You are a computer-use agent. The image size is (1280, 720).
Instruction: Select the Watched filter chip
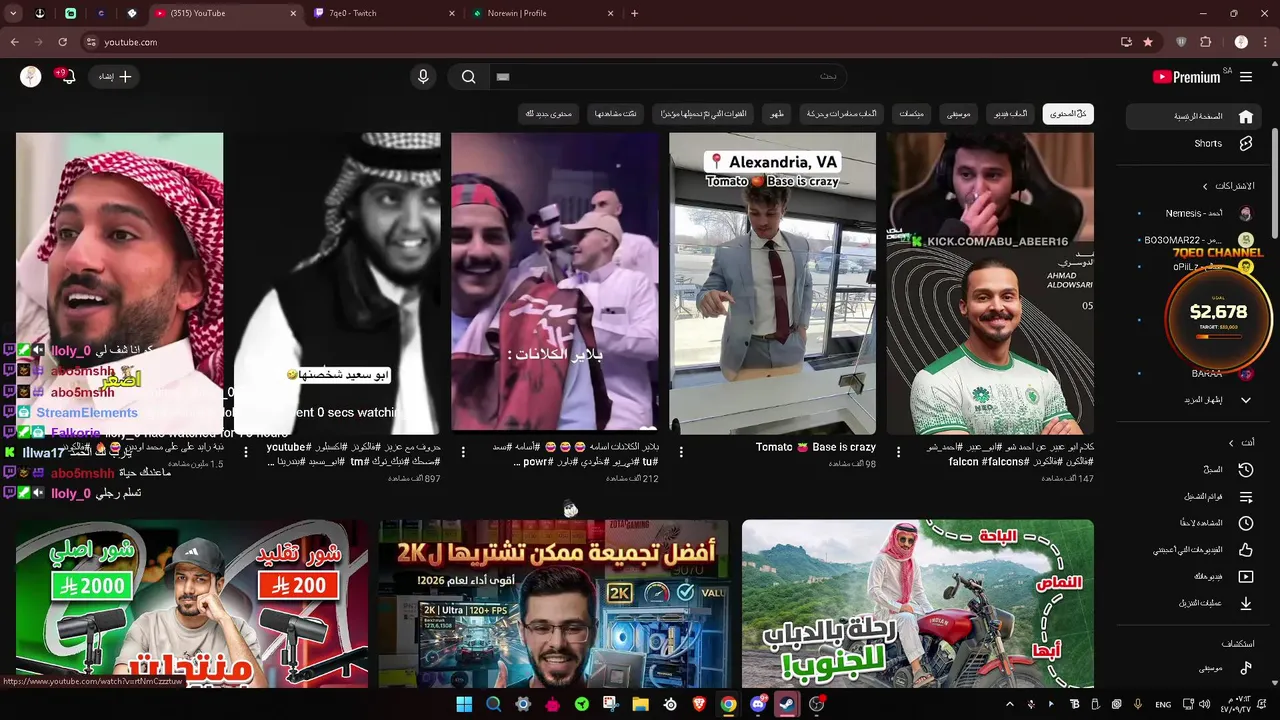[616, 114]
